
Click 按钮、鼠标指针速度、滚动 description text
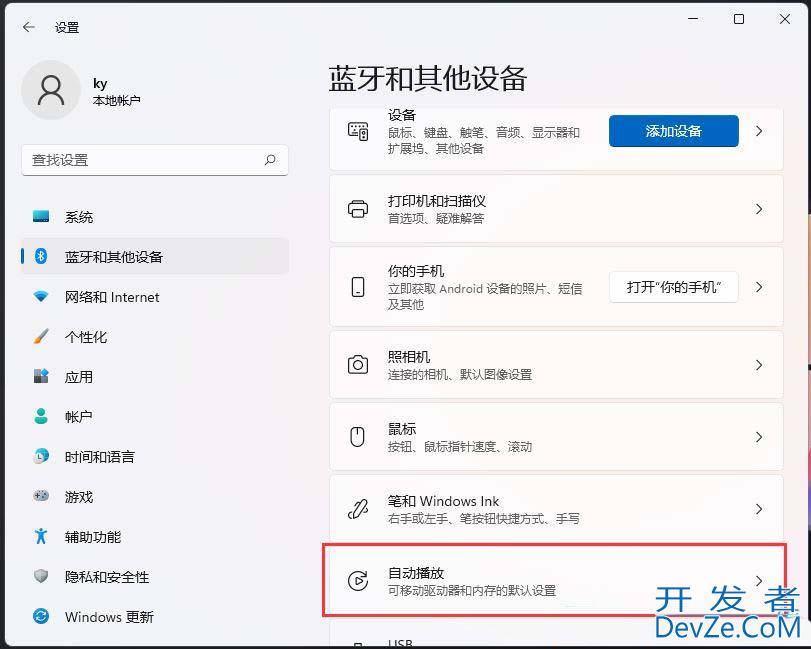point(460,446)
